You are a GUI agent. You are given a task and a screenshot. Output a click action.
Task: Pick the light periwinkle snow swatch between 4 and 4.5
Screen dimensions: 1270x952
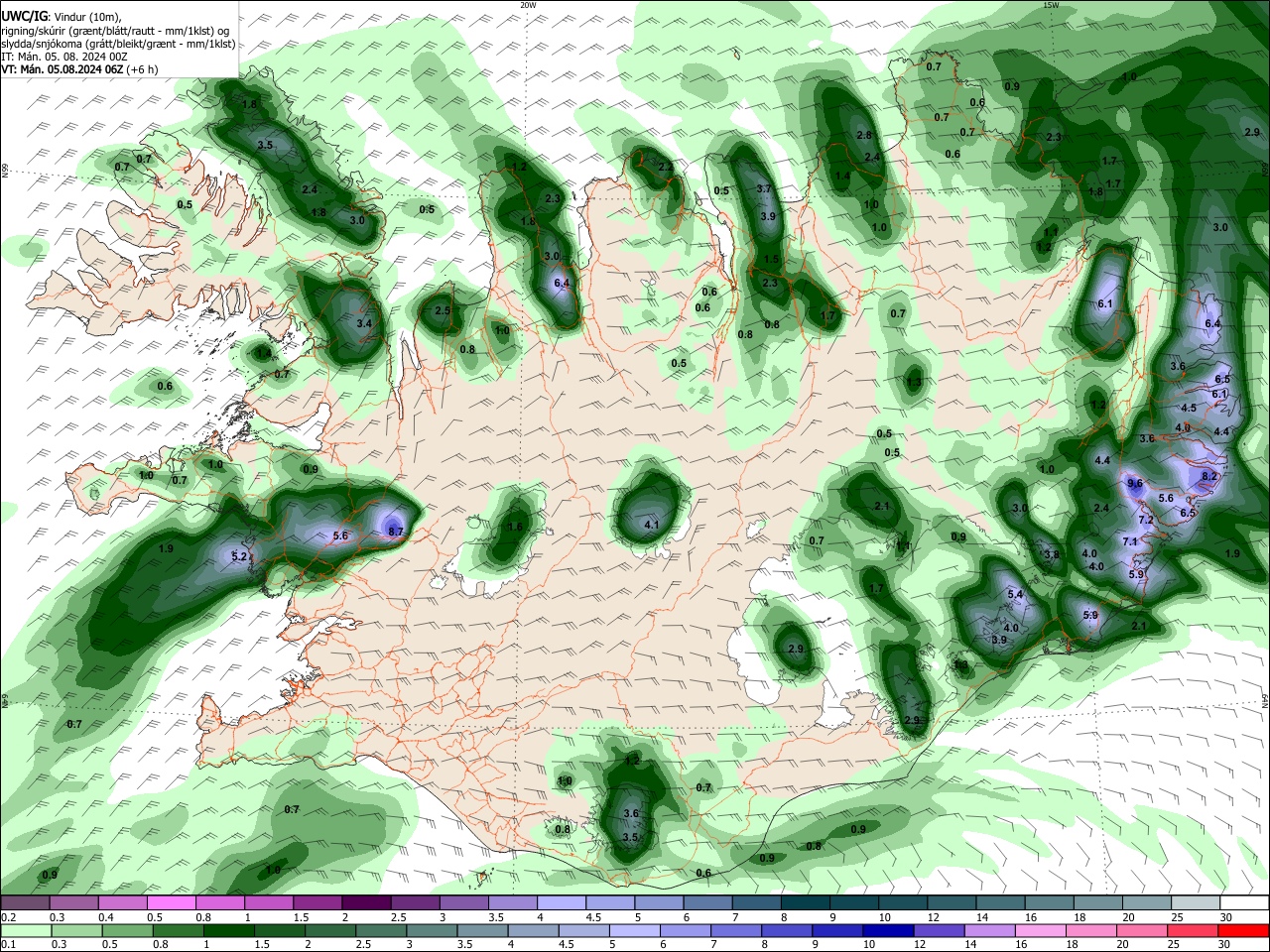pyautogui.click(x=563, y=902)
